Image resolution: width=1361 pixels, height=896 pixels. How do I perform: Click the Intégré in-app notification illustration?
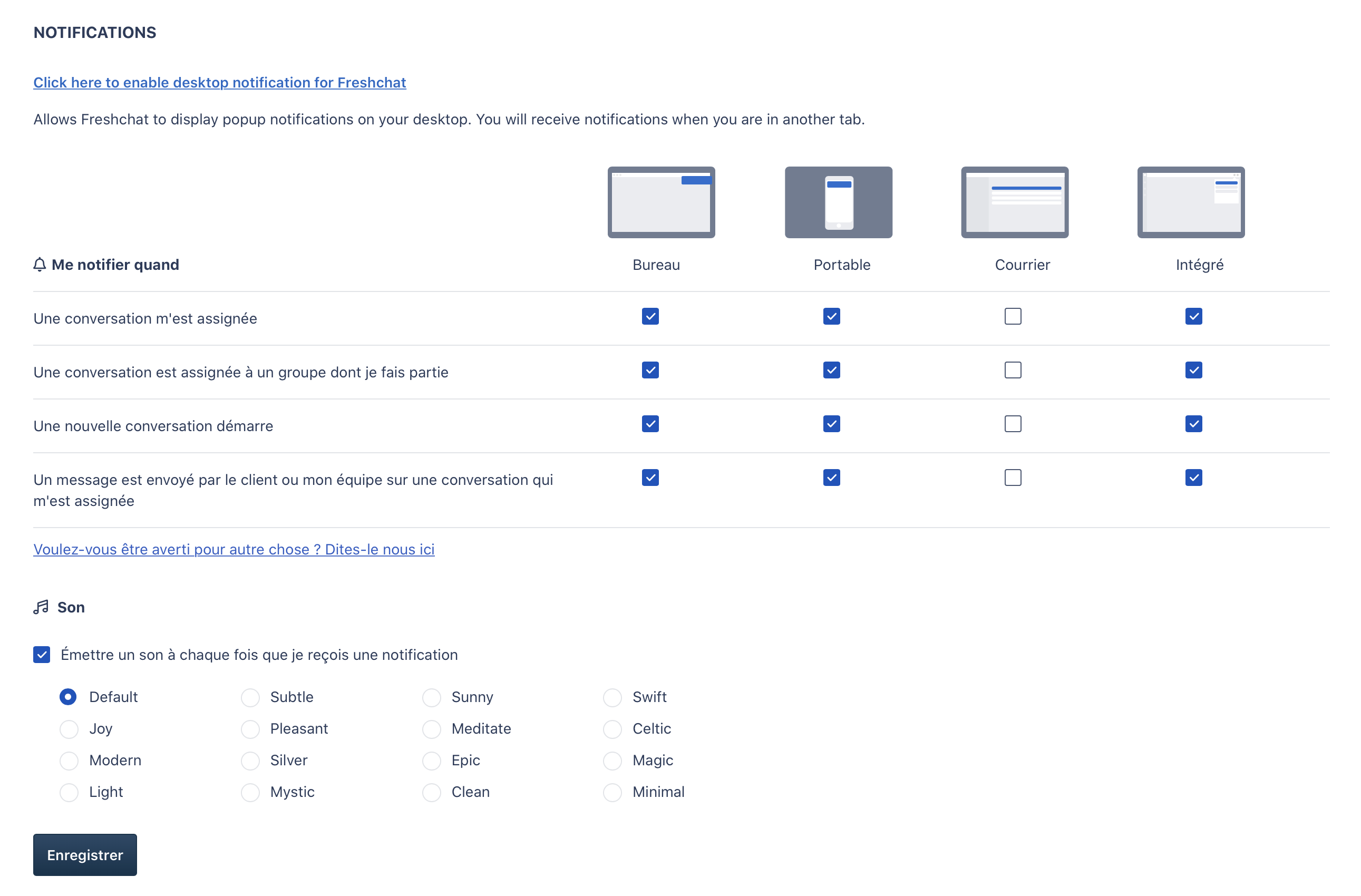pos(1191,202)
